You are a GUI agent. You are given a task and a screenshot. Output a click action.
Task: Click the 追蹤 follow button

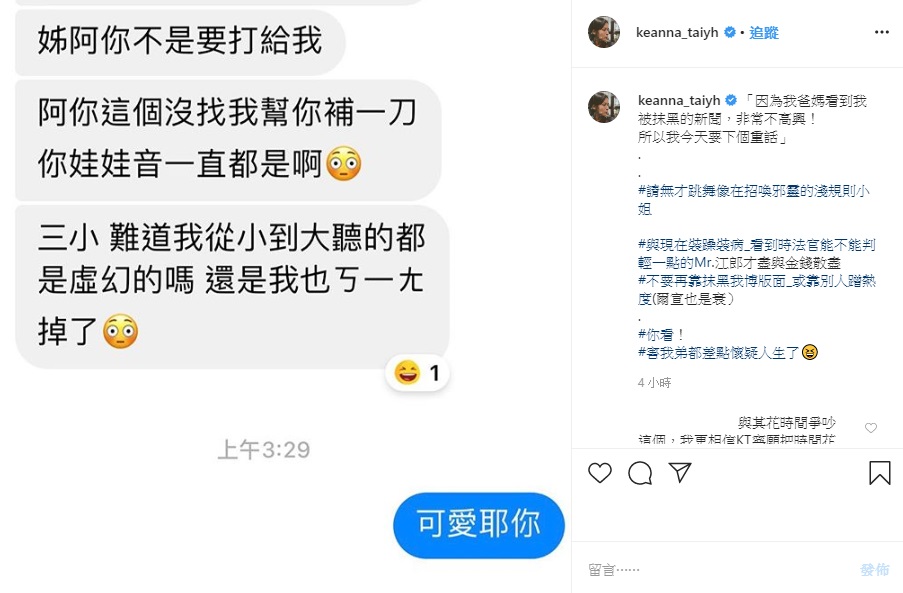pyautogui.click(x=764, y=33)
